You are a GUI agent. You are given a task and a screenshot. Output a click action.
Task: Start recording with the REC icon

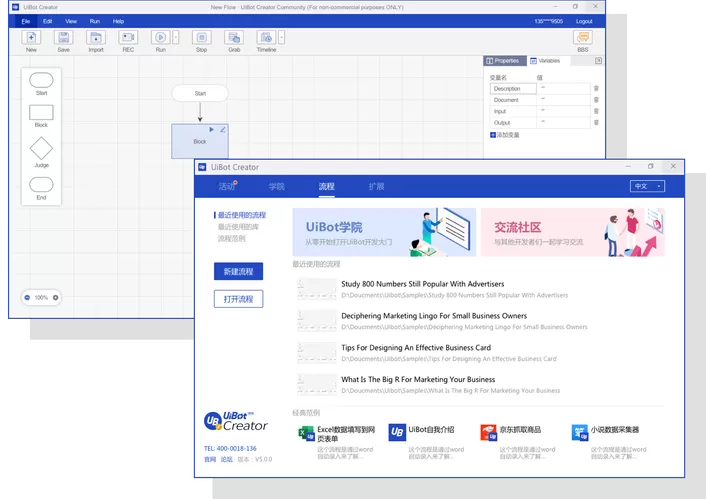pos(128,38)
